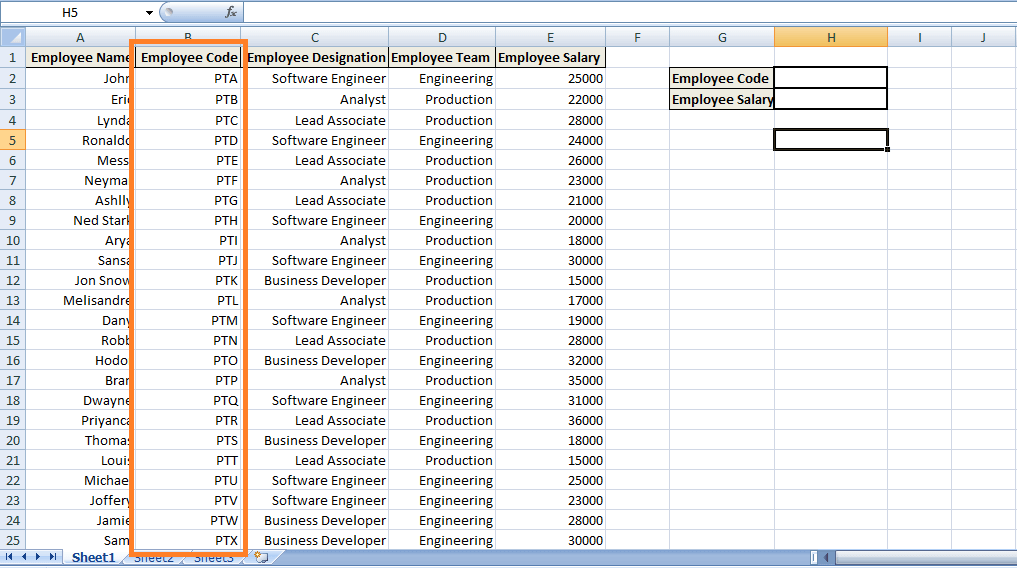The image size is (1017, 568).
Task: Select the Employee Designation header cell
Action: click(x=317, y=57)
